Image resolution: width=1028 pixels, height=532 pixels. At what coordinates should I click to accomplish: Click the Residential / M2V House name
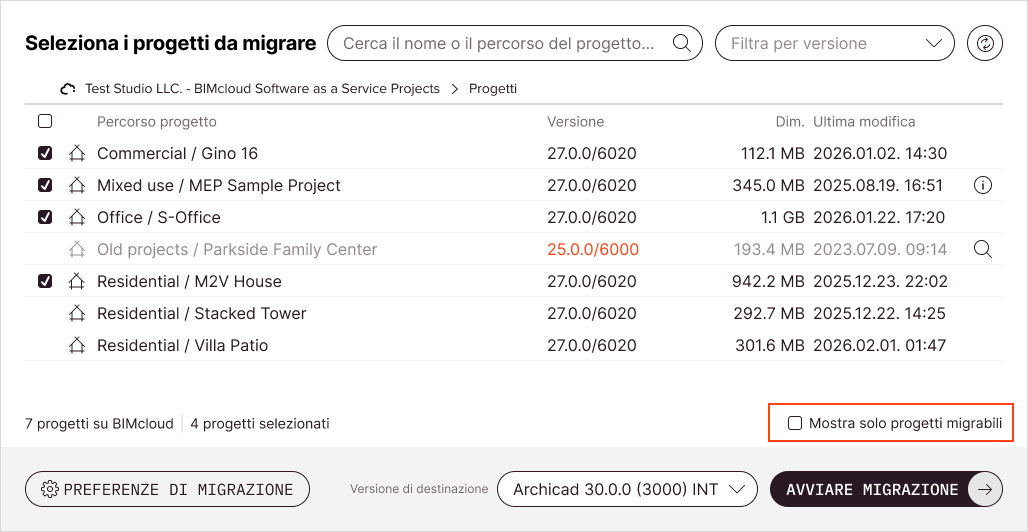(189, 281)
